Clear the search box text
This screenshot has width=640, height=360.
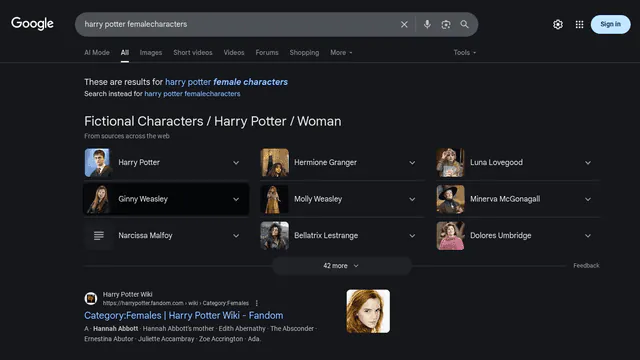click(x=404, y=24)
